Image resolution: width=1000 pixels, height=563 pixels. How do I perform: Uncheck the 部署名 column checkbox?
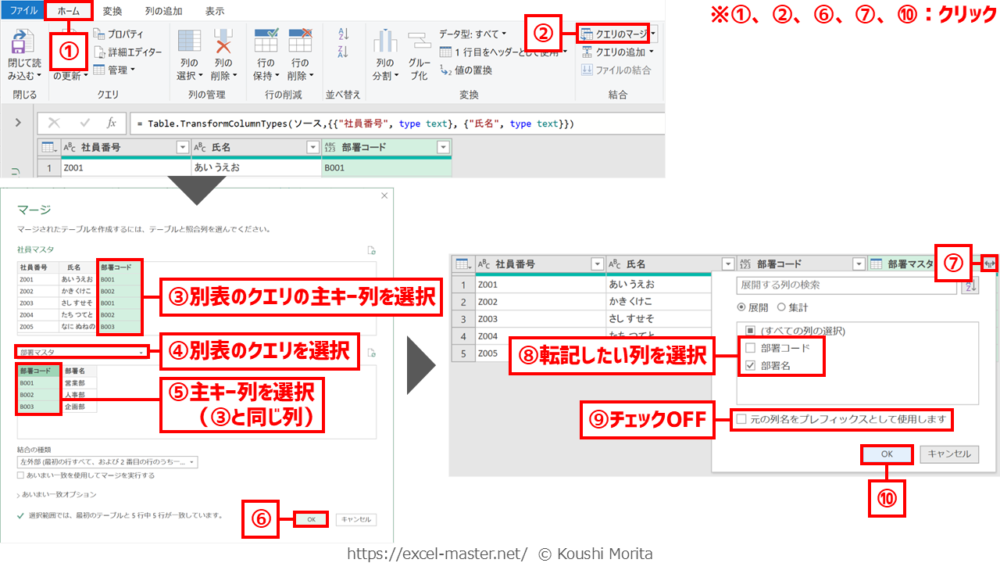pos(749,366)
